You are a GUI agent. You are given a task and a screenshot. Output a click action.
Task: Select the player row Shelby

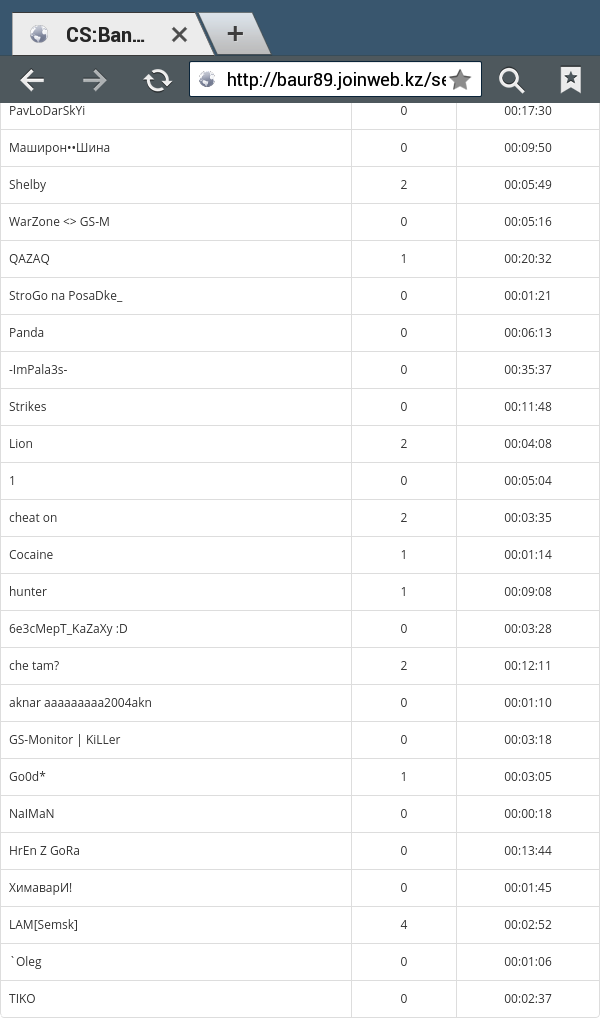tap(300, 185)
